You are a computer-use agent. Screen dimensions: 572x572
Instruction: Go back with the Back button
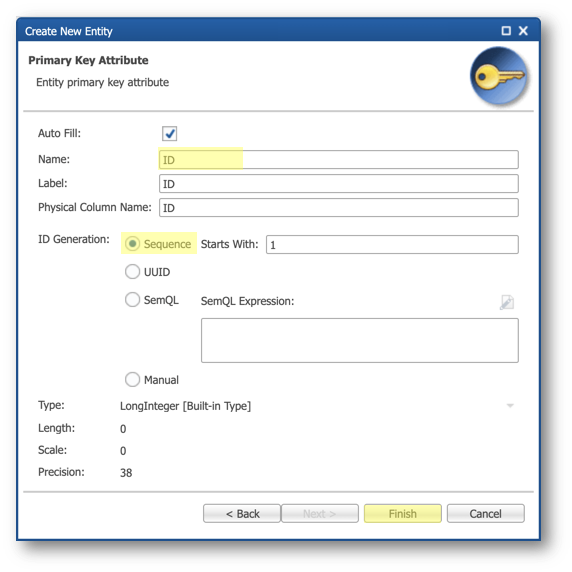[242, 514]
